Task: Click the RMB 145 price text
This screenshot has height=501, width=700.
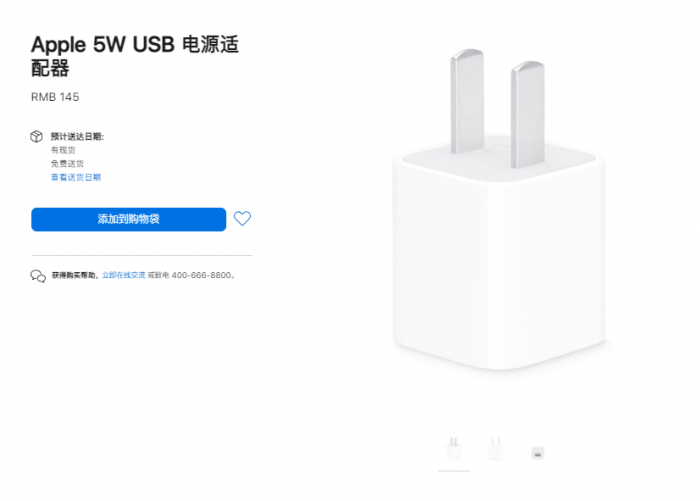Action: click(55, 97)
